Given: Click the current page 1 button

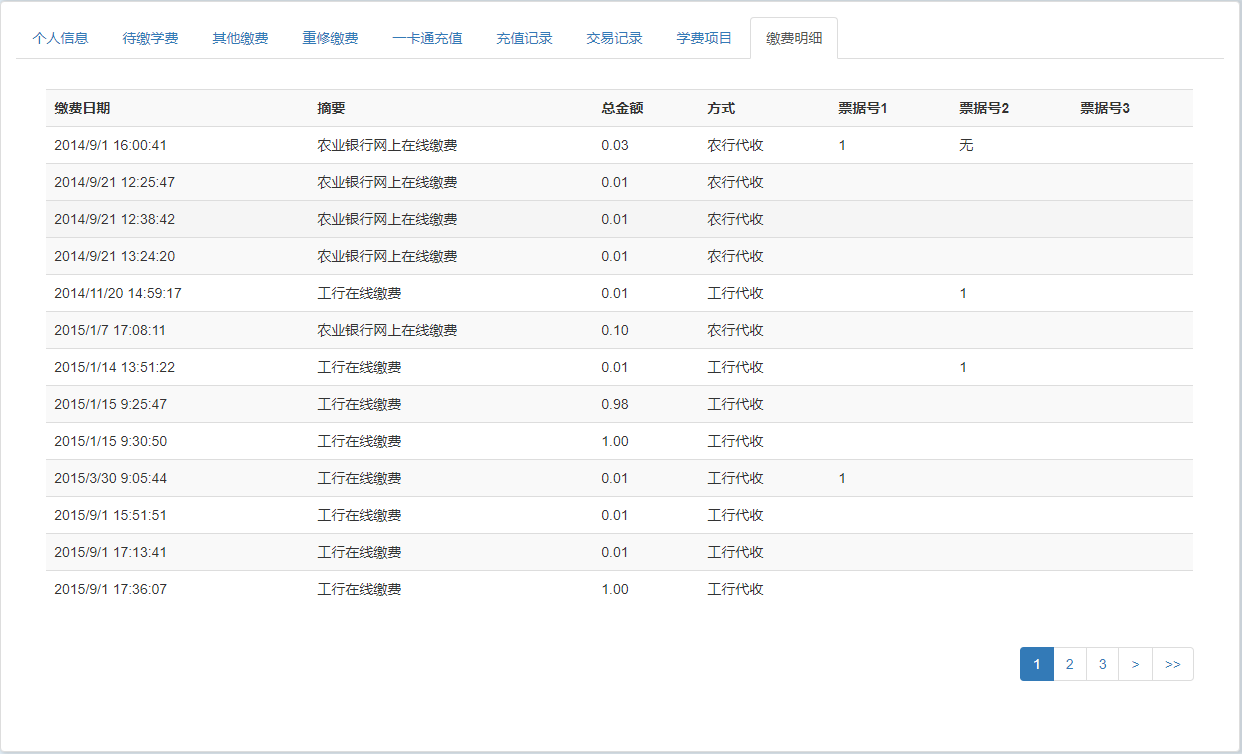Looking at the screenshot, I should click(1037, 664).
